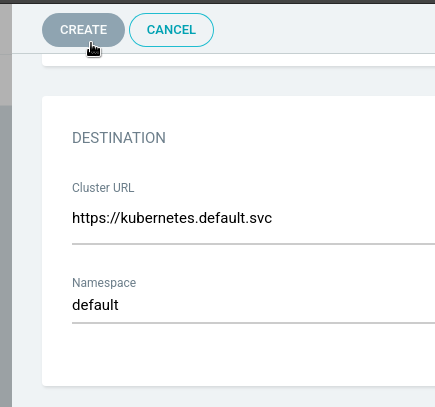Focus the Cluster URL input field
Viewport: 435px width, 407px height.
pyautogui.click(x=253, y=218)
